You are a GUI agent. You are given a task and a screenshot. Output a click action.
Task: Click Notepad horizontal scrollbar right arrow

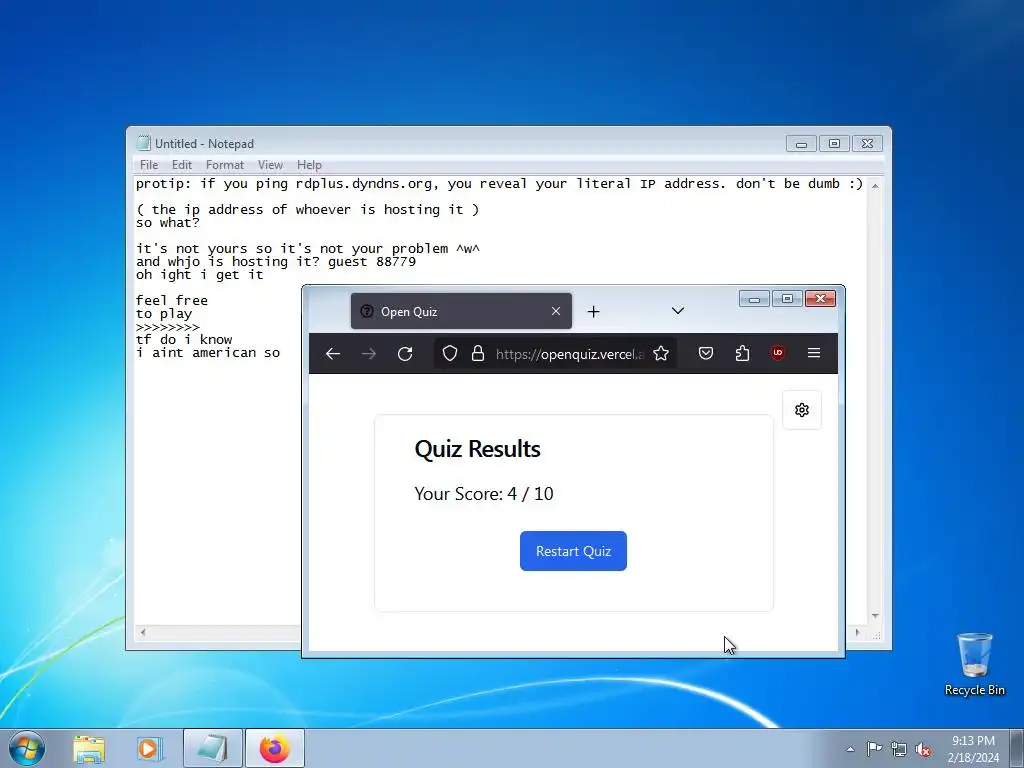pyautogui.click(x=857, y=632)
